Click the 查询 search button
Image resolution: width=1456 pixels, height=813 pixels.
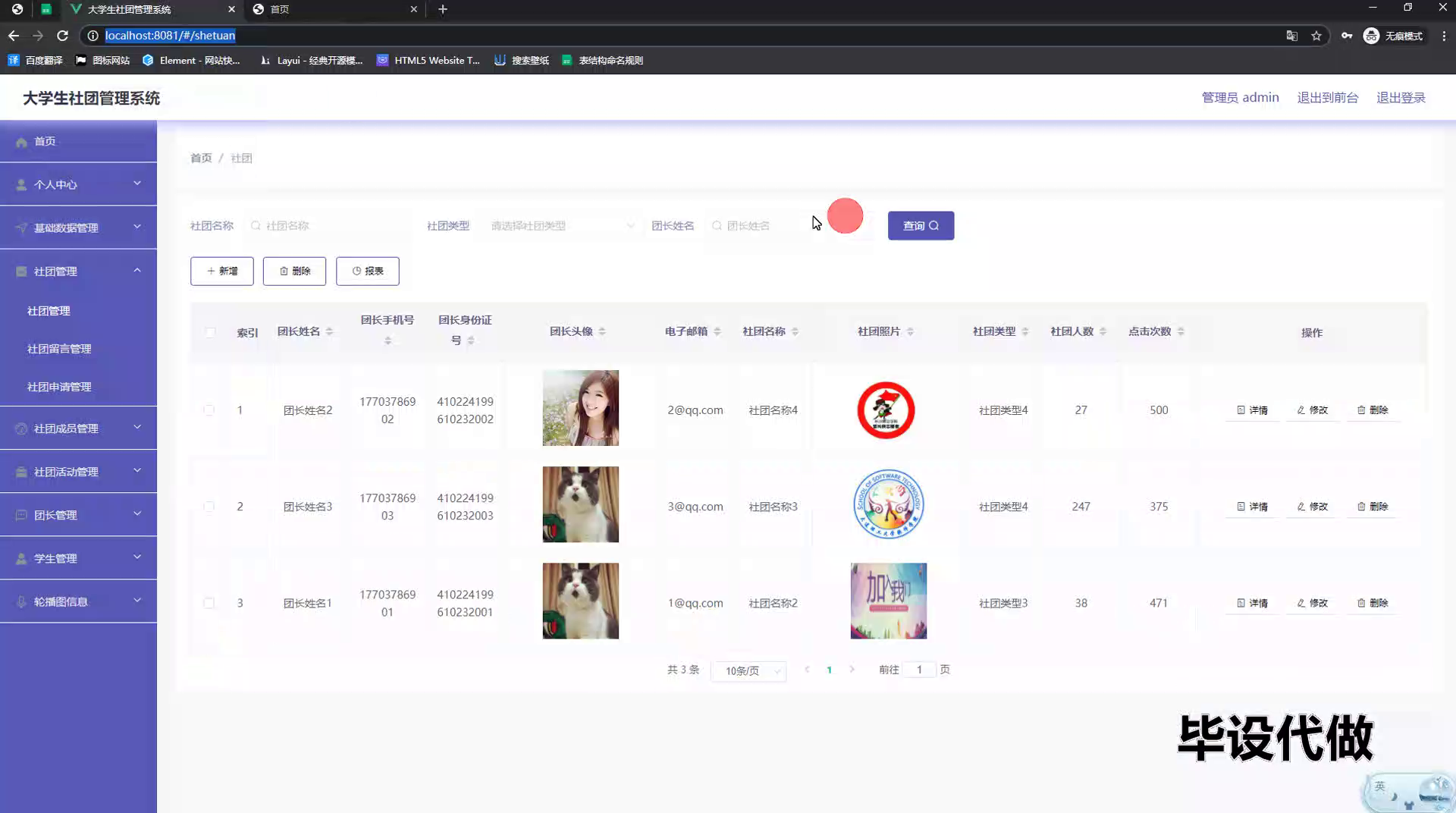pos(921,225)
